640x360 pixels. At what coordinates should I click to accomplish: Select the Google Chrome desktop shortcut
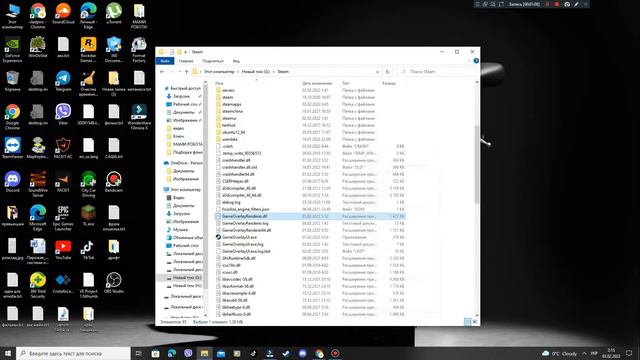pyautogui.click(x=12, y=117)
